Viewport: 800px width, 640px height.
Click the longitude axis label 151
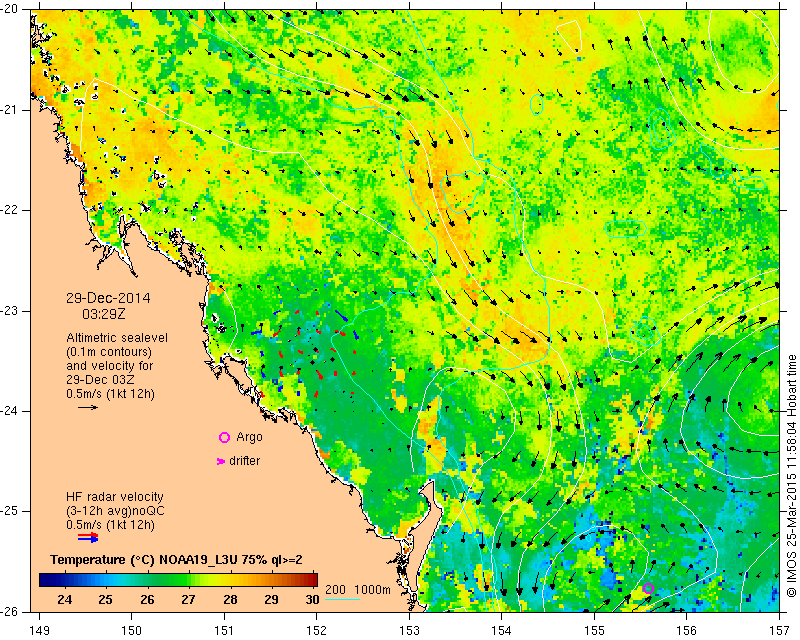click(224, 631)
